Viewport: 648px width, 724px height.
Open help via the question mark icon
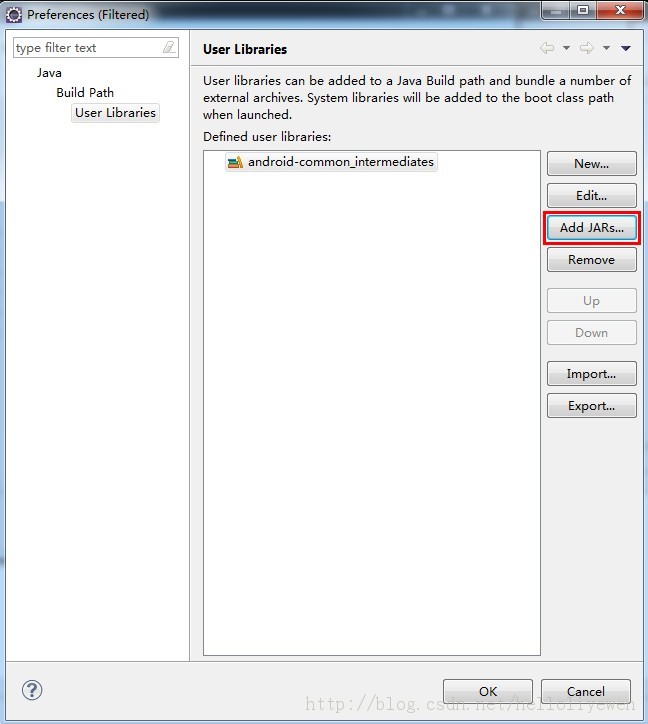pyautogui.click(x=32, y=690)
